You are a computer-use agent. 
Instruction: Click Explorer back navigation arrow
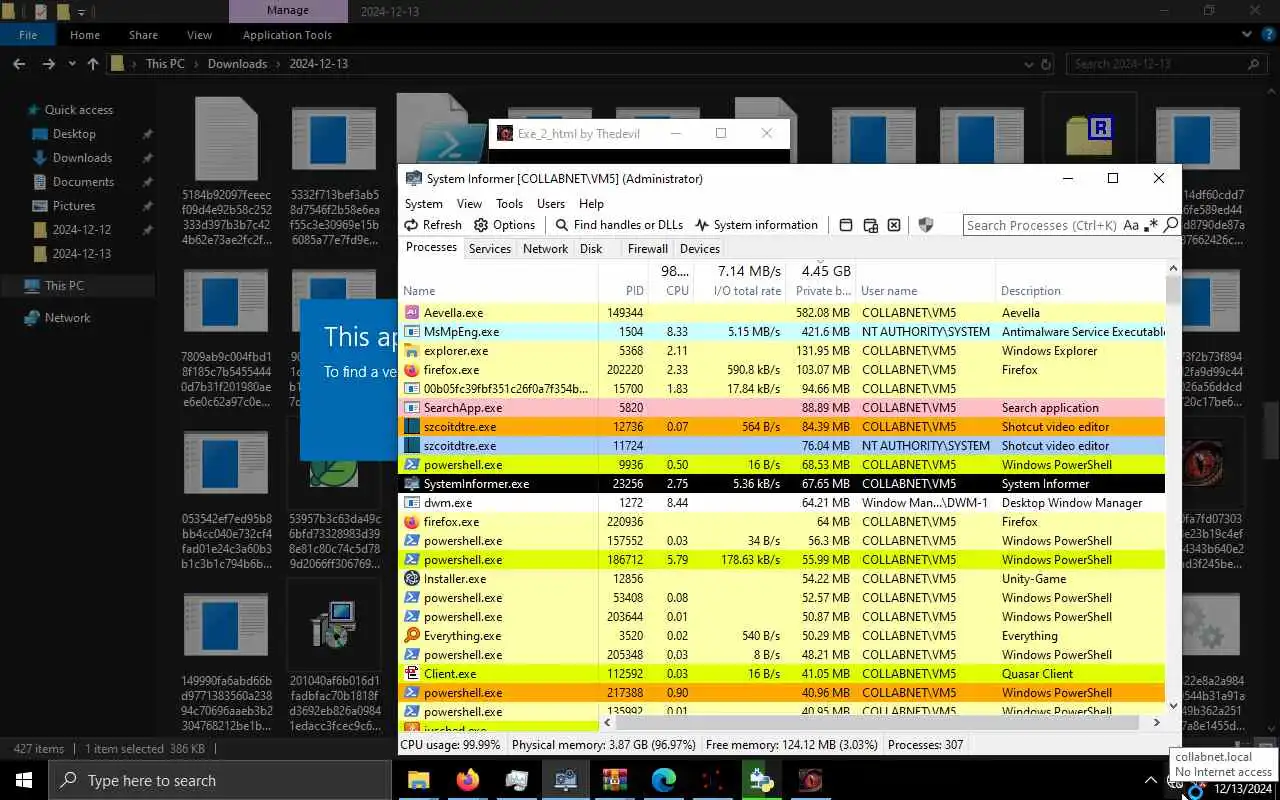[19, 64]
